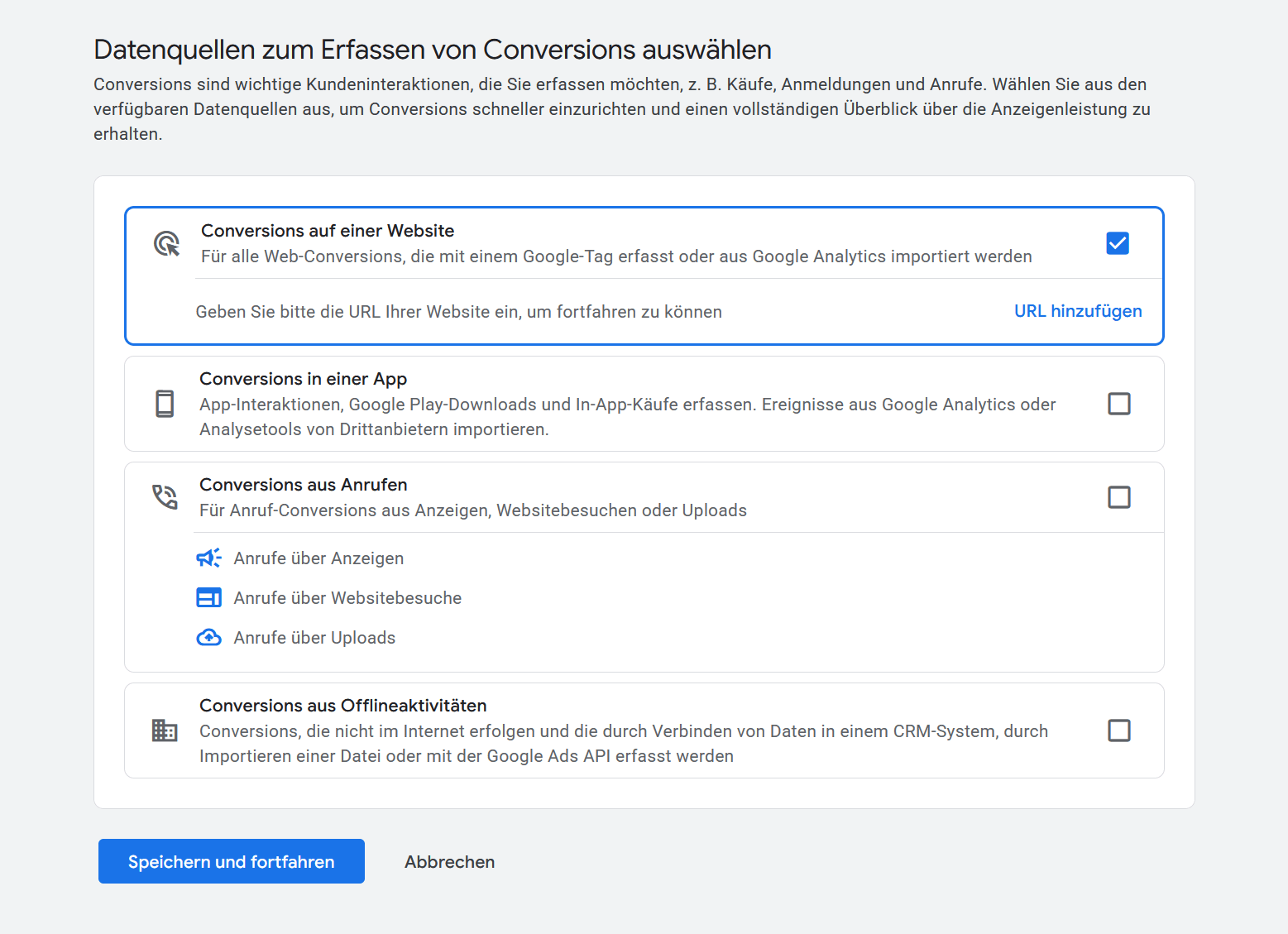
Task: Click the description starting 'Für alle Web-Conversions'
Action: coord(616,256)
